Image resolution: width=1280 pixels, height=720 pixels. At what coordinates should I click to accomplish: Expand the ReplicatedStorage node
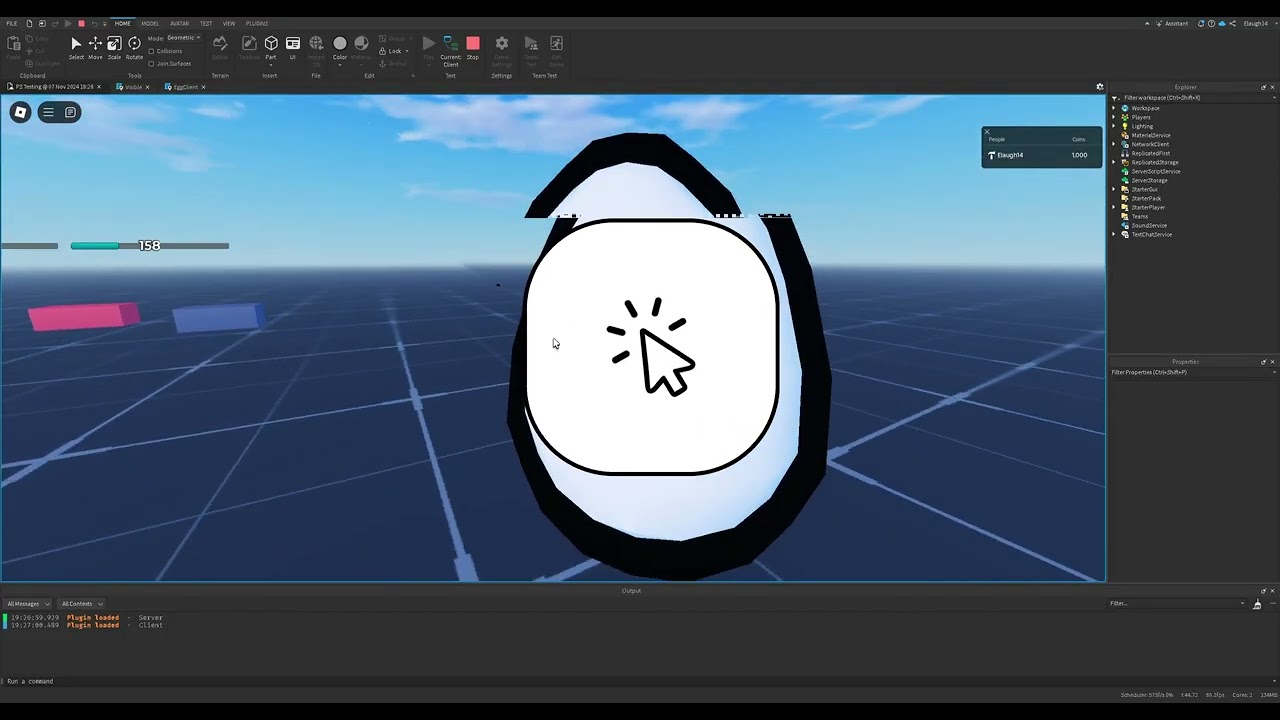1114,162
